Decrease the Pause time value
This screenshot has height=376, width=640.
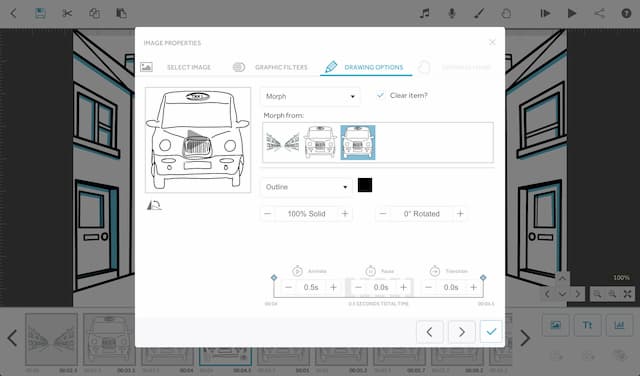point(358,287)
